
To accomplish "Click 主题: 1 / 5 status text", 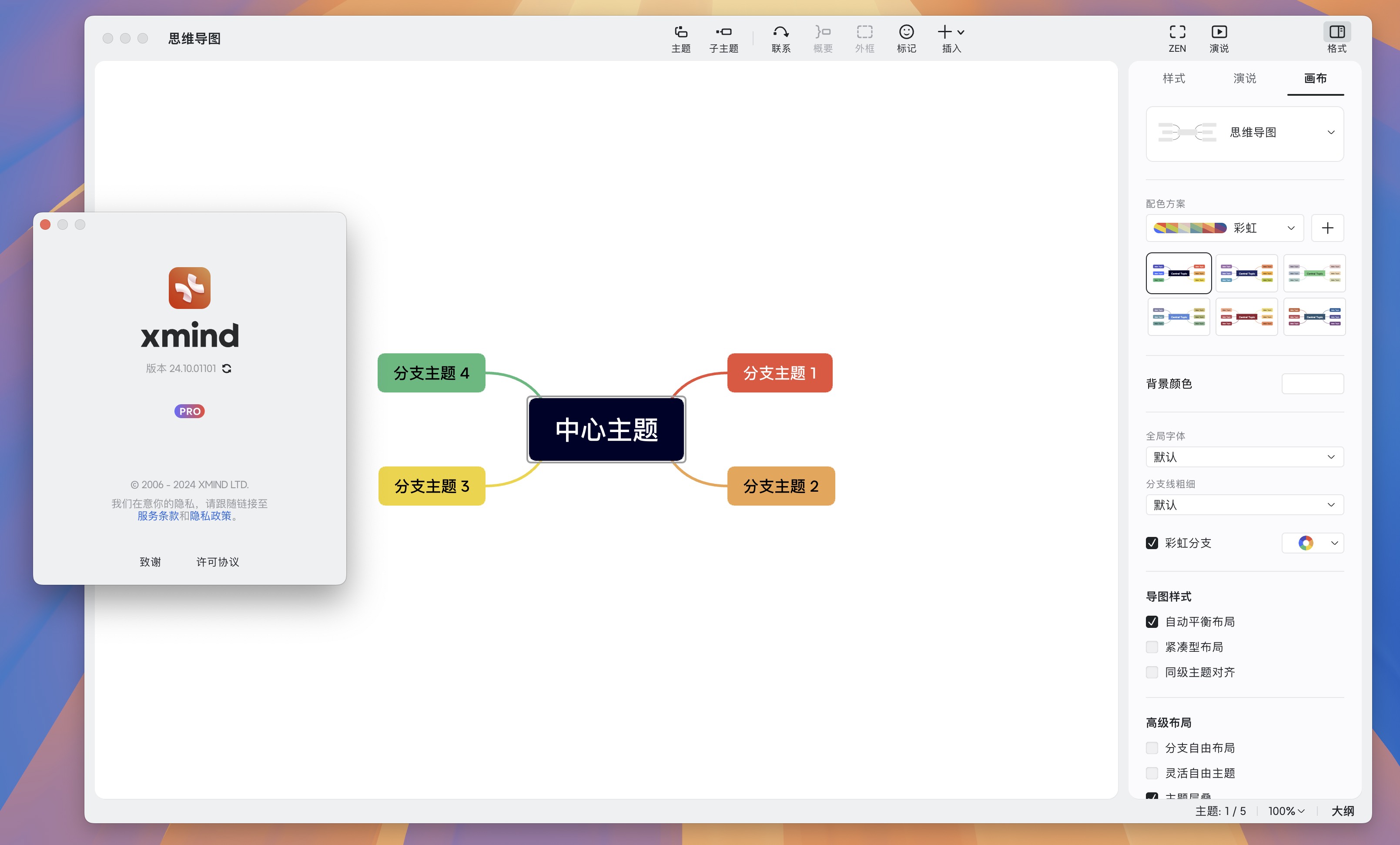I will (1220, 811).
